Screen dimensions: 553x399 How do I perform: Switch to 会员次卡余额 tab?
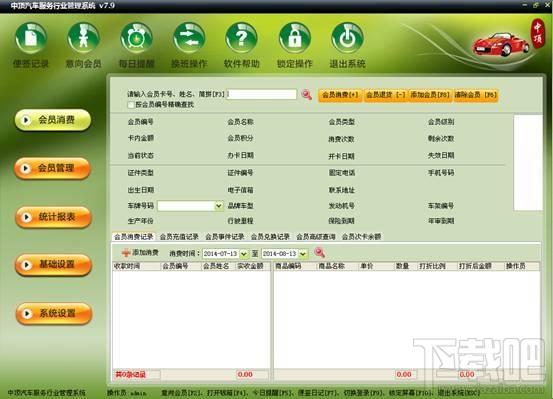361,237
